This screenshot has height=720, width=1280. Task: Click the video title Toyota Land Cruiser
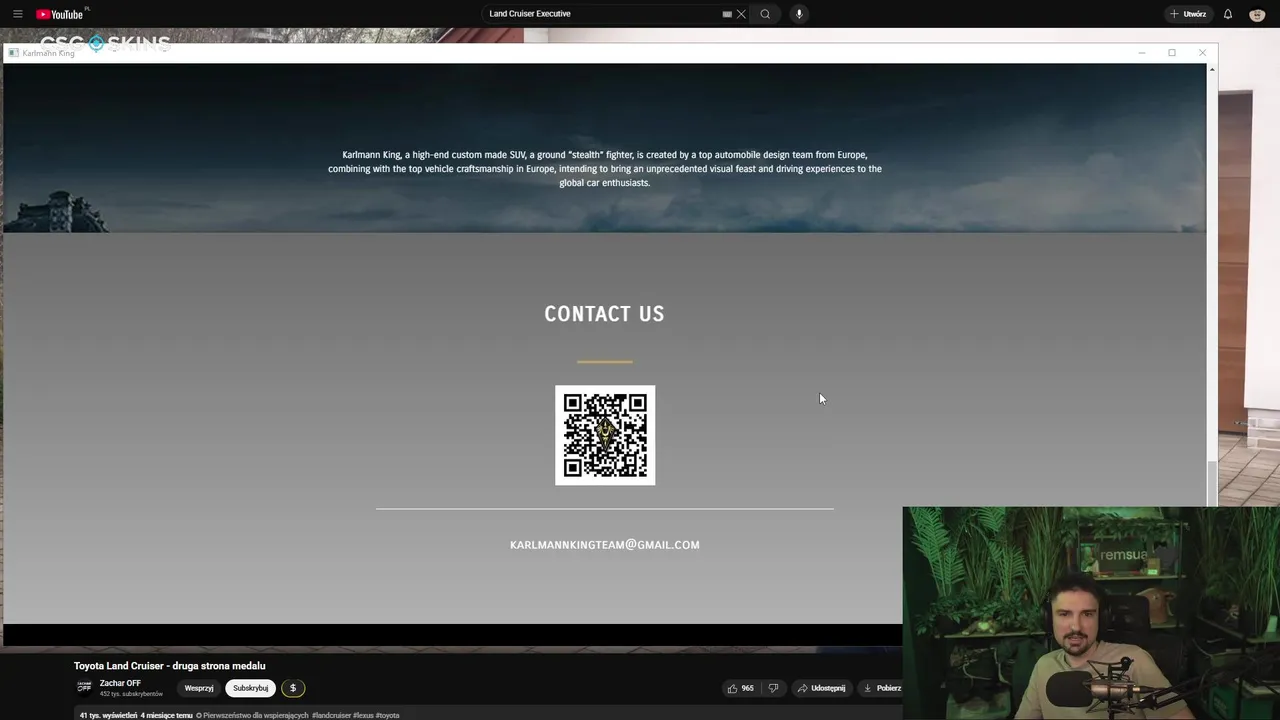pyautogui.click(x=170, y=666)
